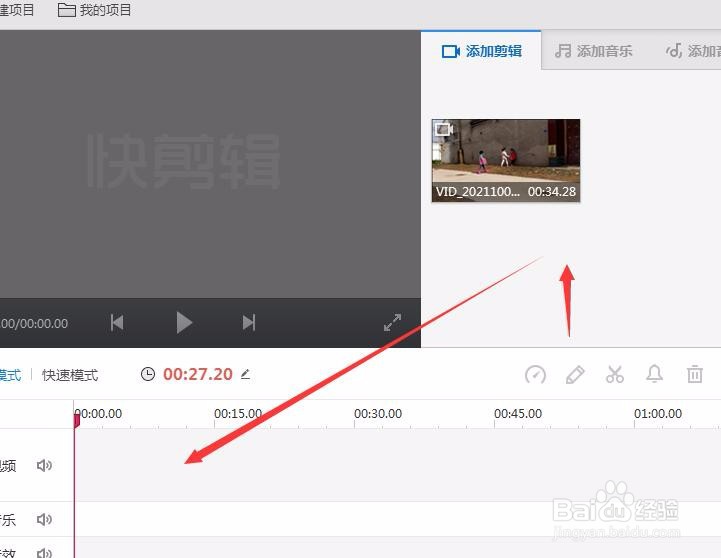721x558 pixels.
Task: Edit the 00:27.20 duration with pencil icon
Action: click(x=246, y=374)
